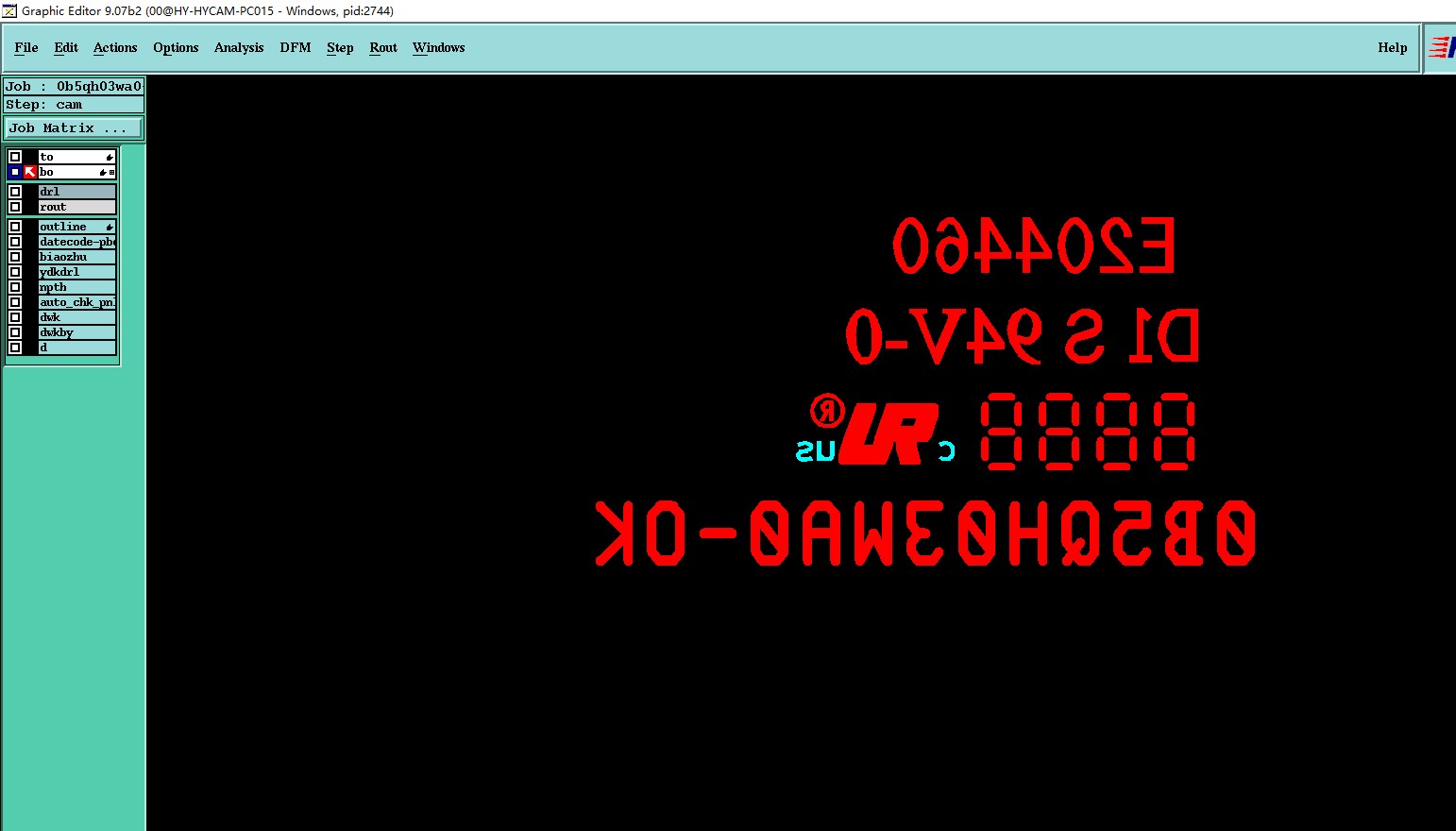Screen dimensions: 1456x831
Task: Click the mirrored 94V-0 text on canvas
Action: click(944, 336)
